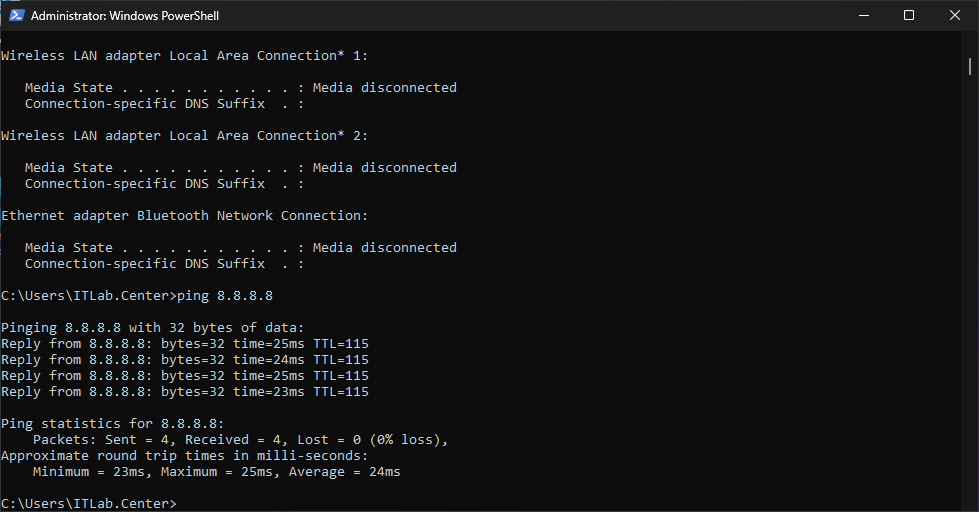Click the 'Administrator: Windows PowerShell' title text
The image size is (979, 512).
(125, 16)
